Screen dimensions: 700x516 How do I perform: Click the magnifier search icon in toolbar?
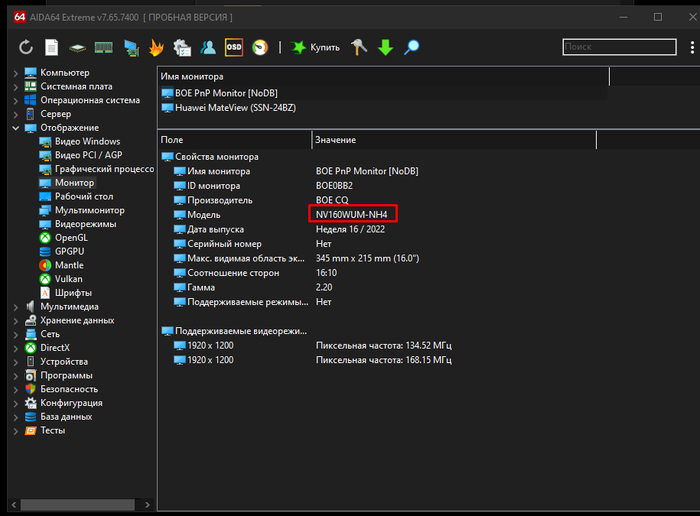pos(411,47)
